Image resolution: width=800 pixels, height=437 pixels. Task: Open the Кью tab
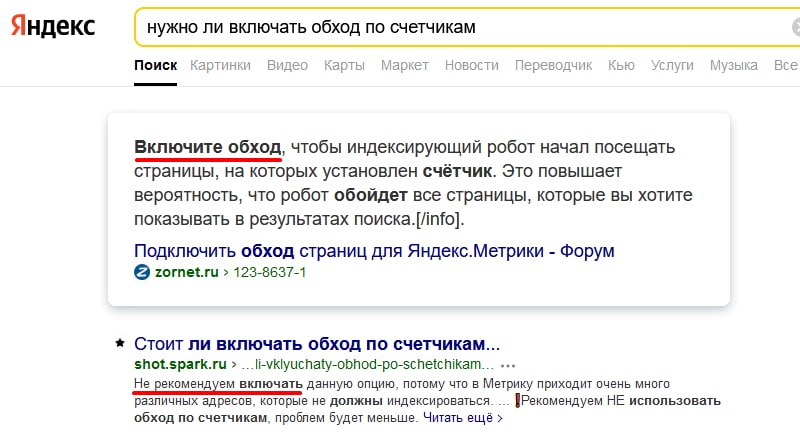pyautogui.click(x=621, y=66)
